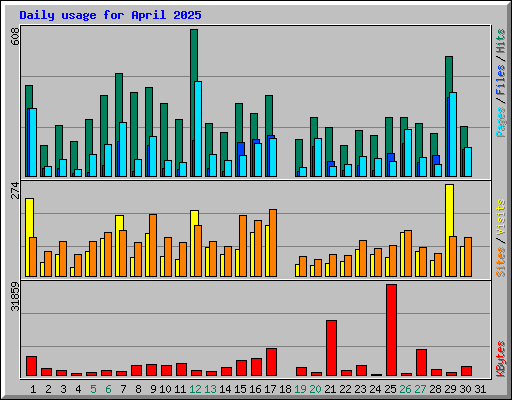
Task: Select the green Hits bar for day 7
Action: coord(119,98)
